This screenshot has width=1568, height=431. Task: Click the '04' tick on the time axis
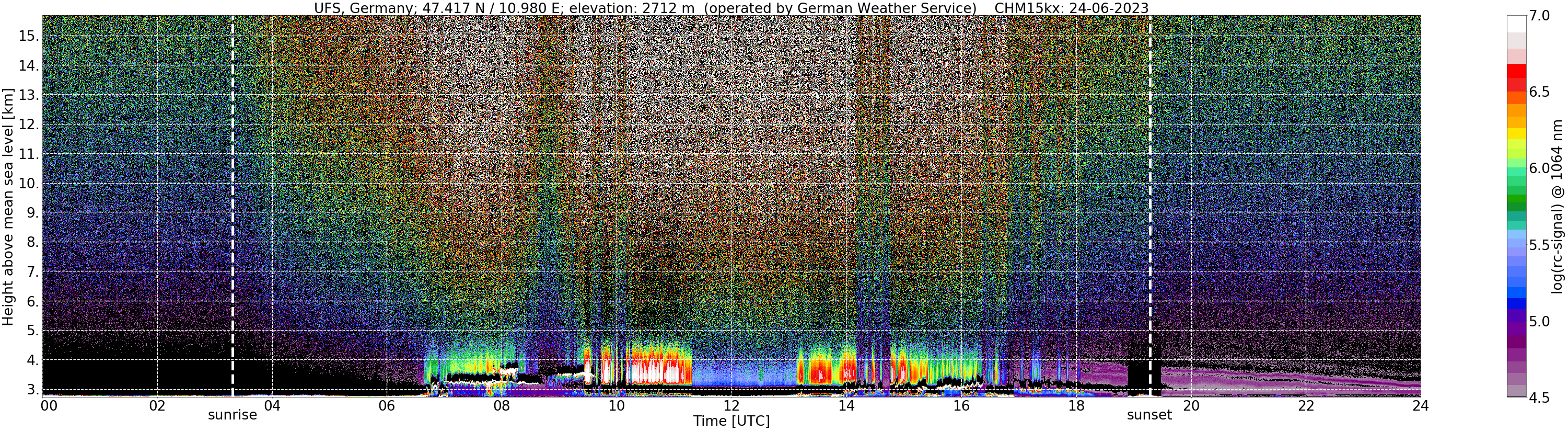coord(272,405)
